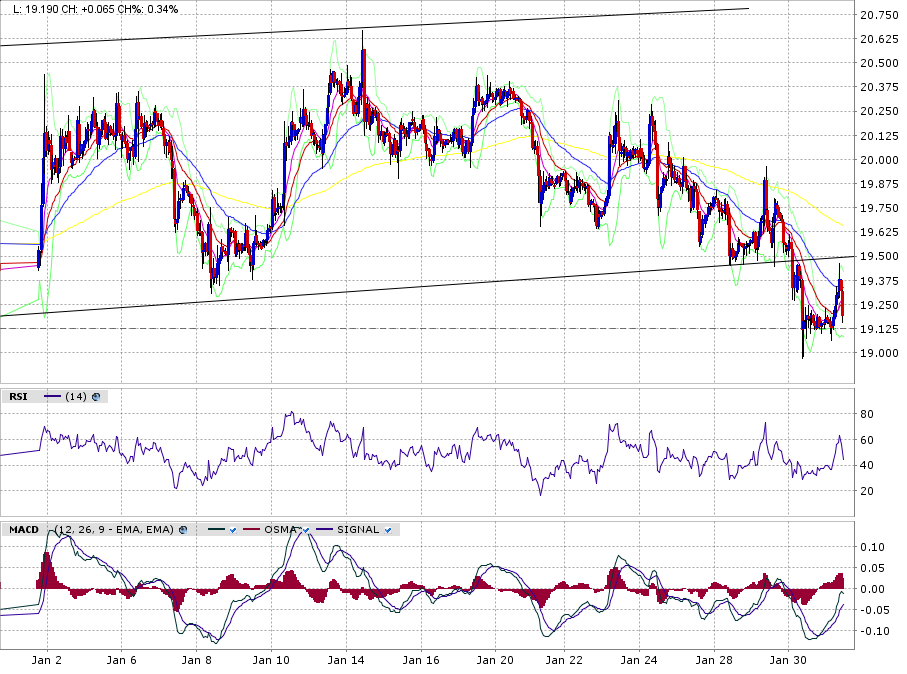
Task: Select the MACD panel label
Action: pyautogui.click(x=24, y=530)
